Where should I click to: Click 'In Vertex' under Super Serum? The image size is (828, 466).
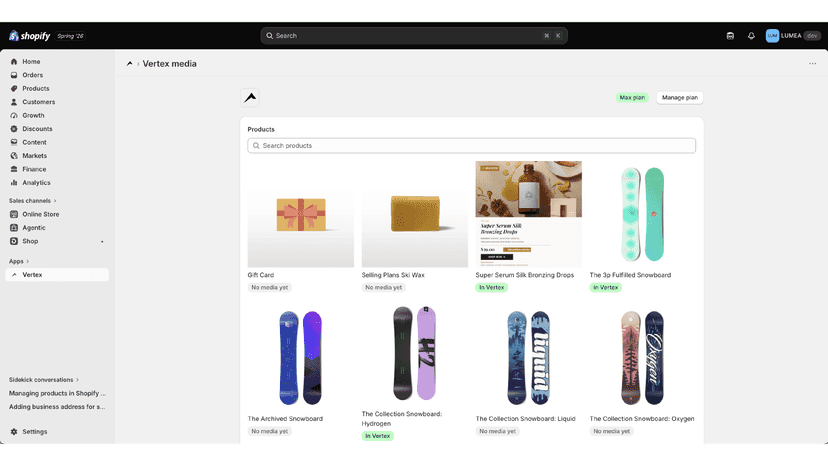pos(492,287)
